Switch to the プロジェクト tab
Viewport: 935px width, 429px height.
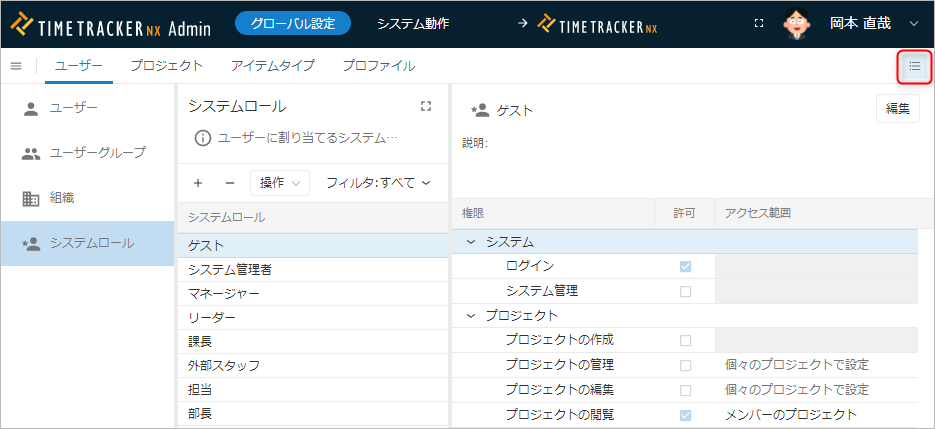(166, 66)
